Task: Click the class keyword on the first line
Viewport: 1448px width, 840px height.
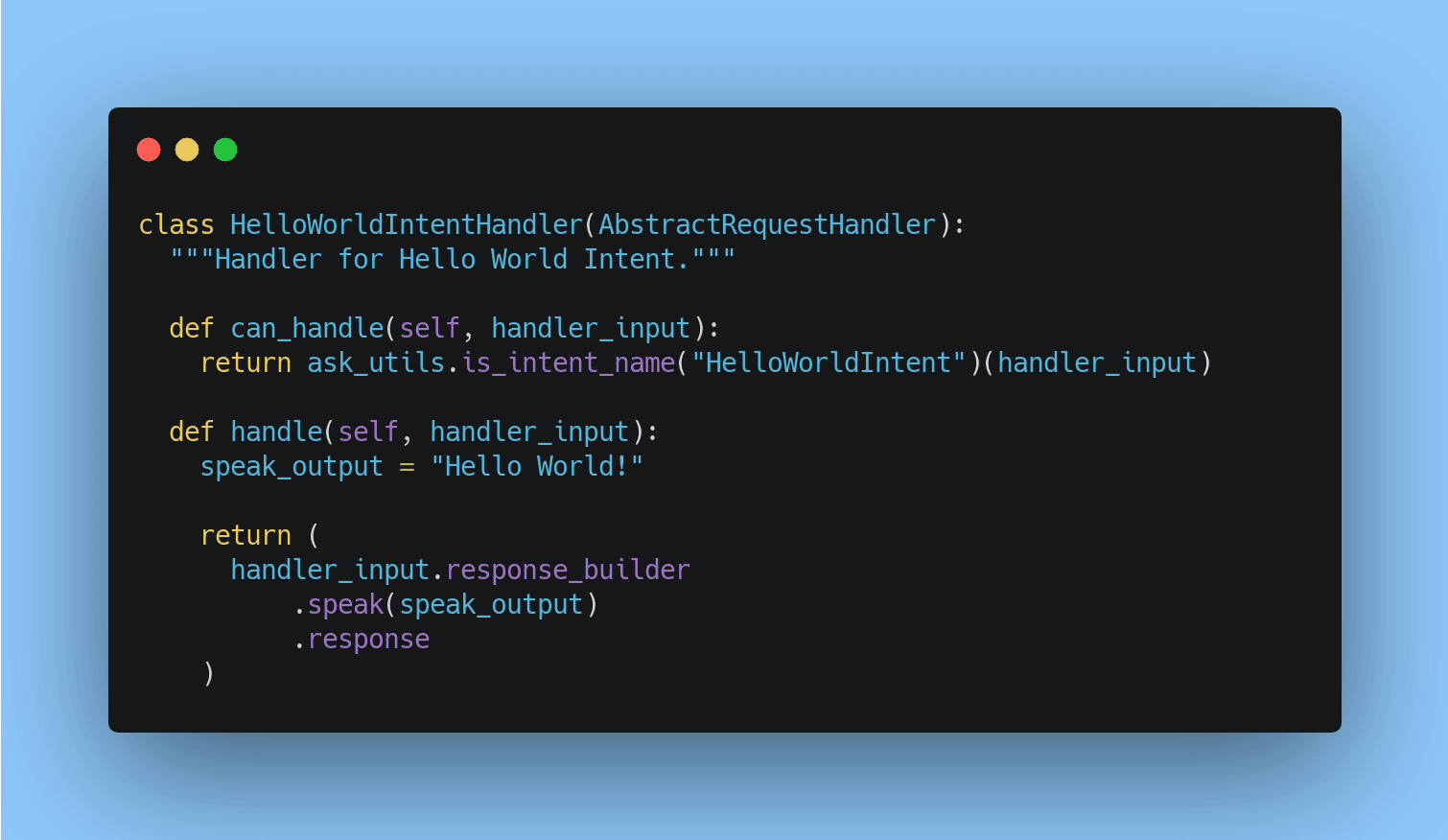Action: point(176,225)
